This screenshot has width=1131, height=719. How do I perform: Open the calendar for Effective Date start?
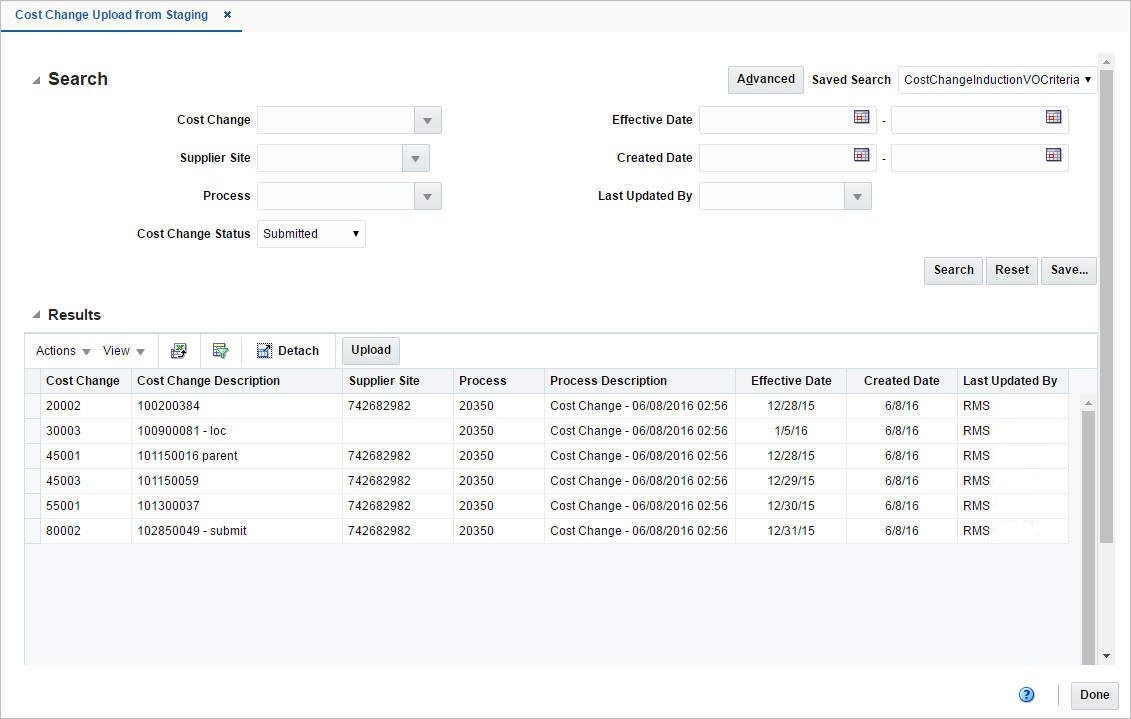pos(861,117)
